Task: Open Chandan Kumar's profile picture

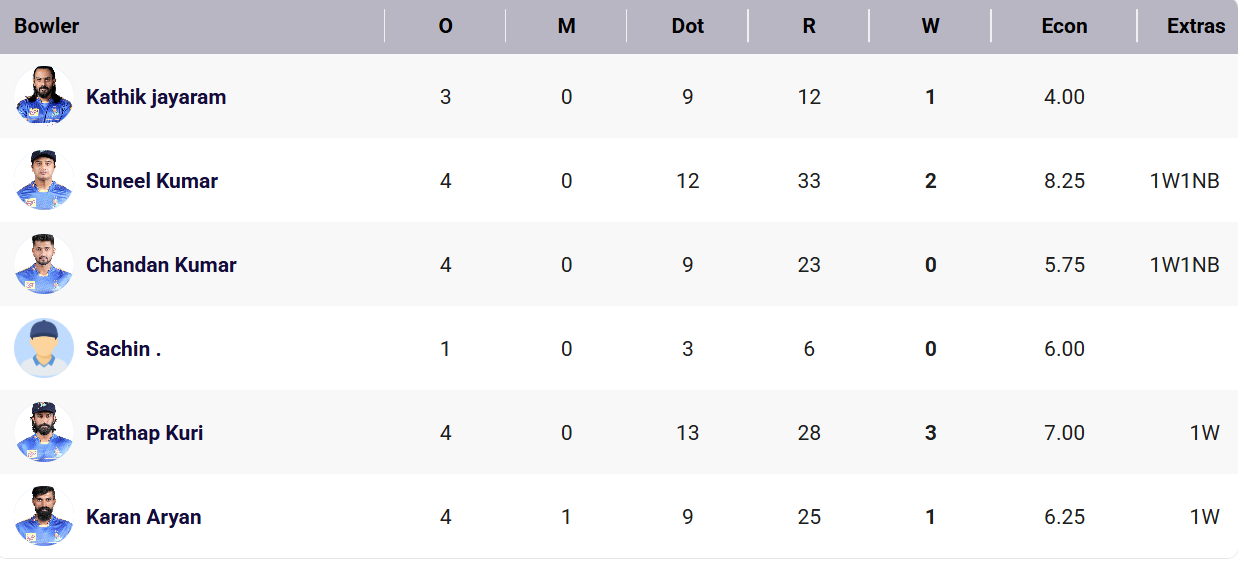Action: [44, 265]
